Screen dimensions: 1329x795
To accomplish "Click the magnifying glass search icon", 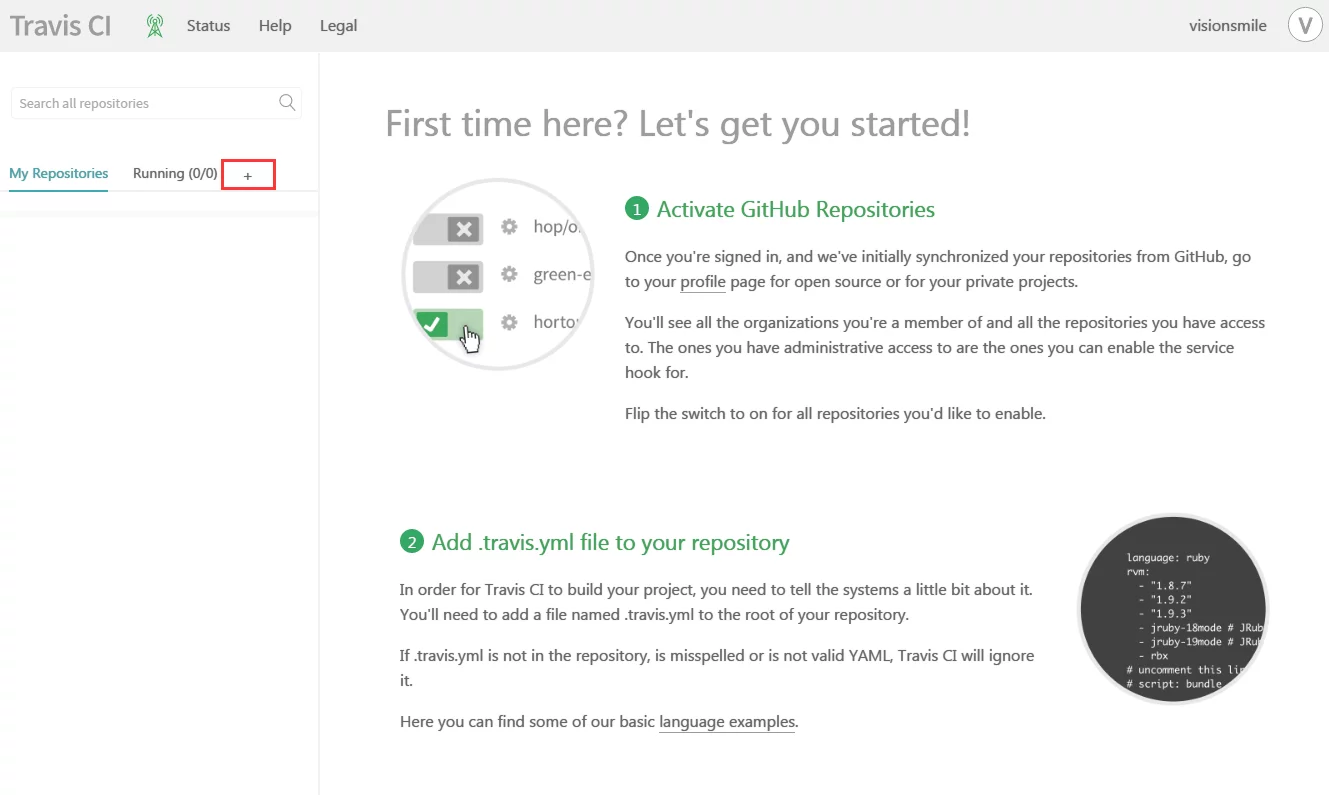I will coord(287,102).
